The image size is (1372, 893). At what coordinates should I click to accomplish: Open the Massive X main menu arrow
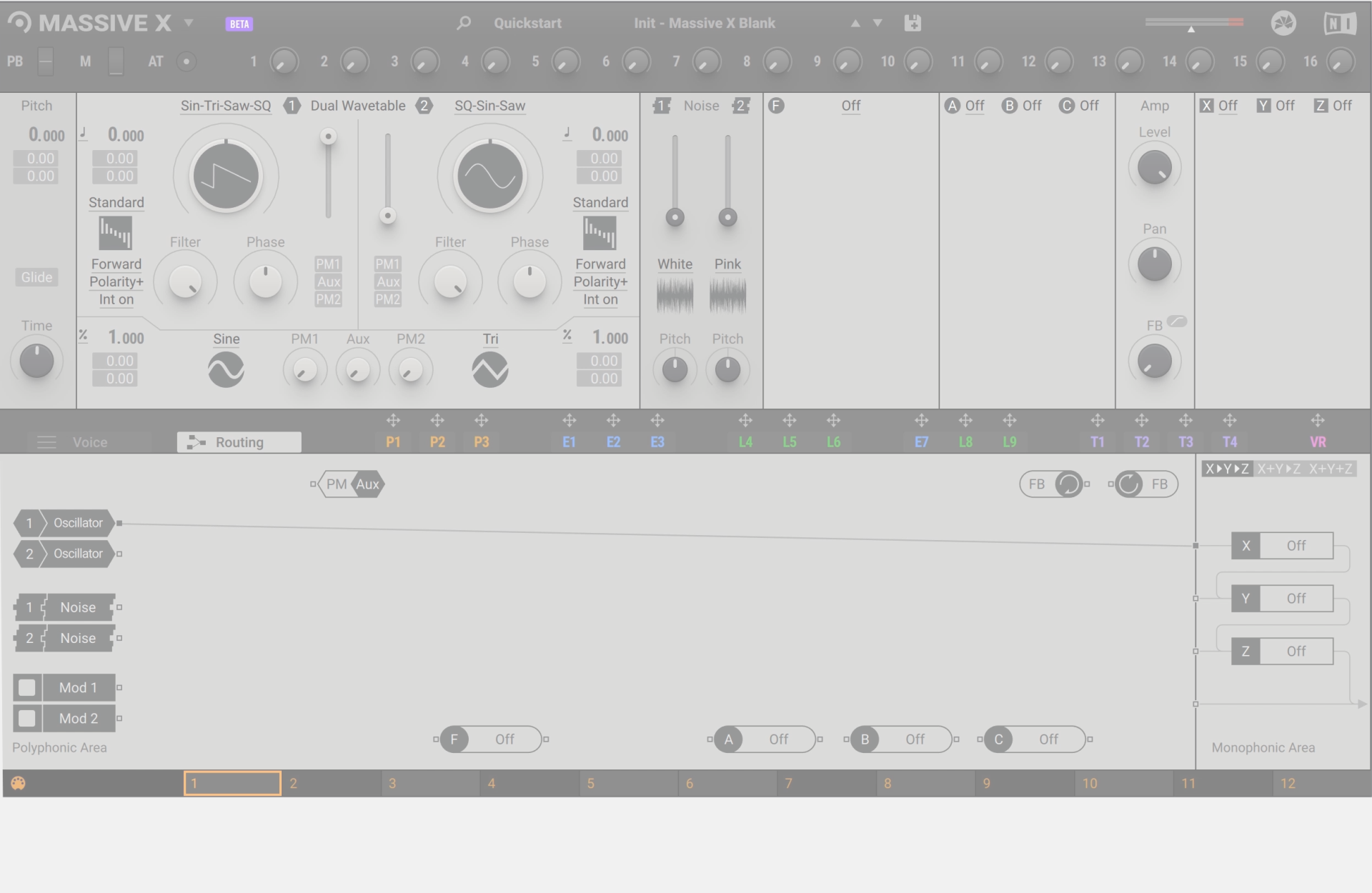pos(189,23)
